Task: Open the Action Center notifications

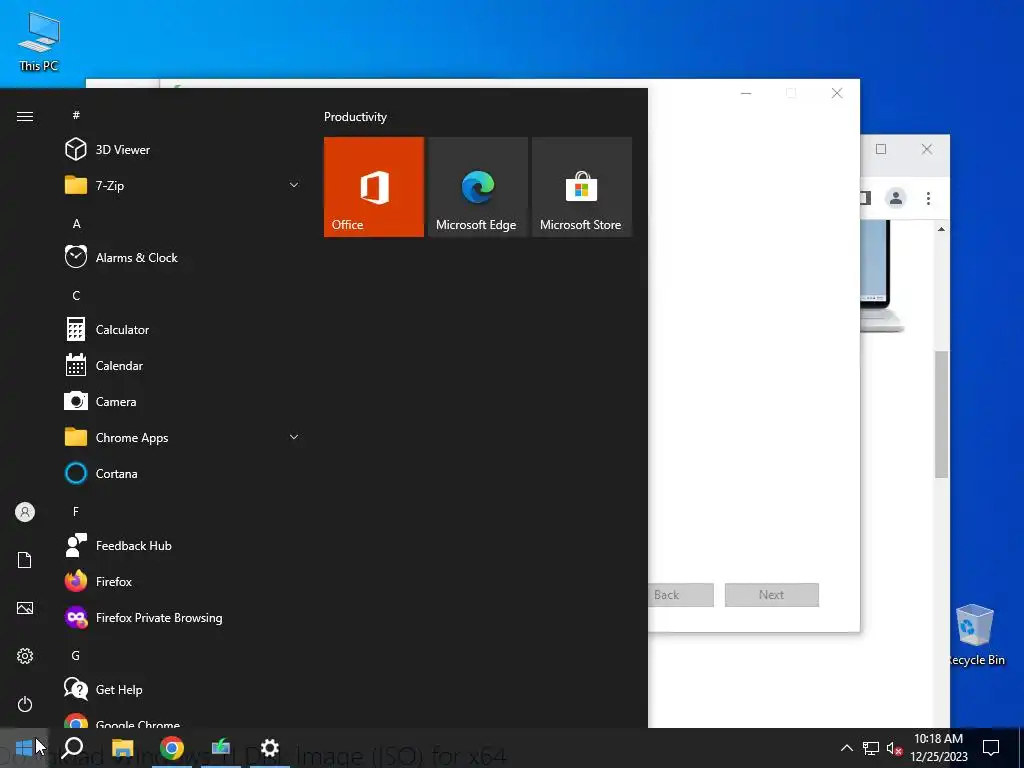Action: click(x=991, y=748)
